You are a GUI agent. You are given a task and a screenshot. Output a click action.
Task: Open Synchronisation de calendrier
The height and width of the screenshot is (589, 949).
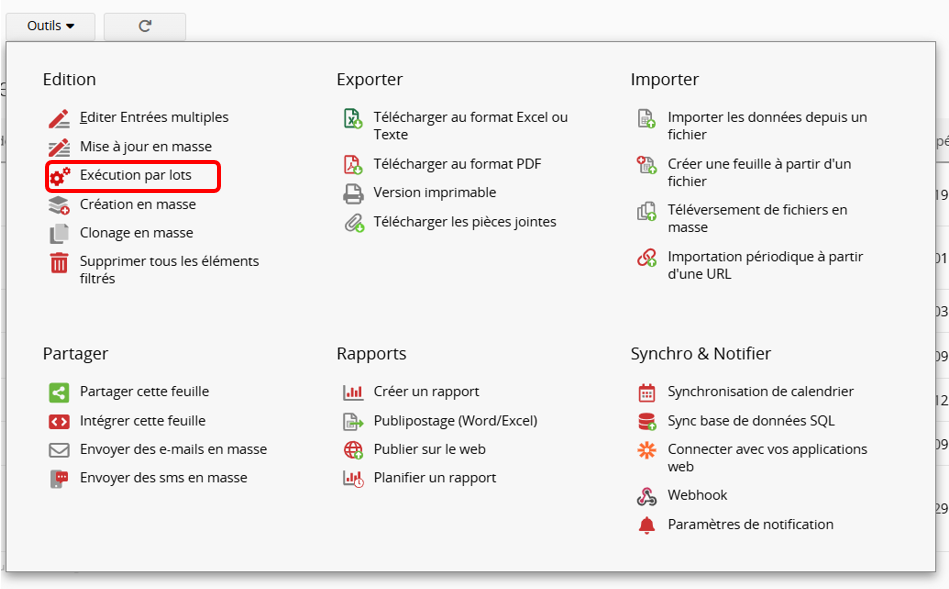(x=761, y=392)
